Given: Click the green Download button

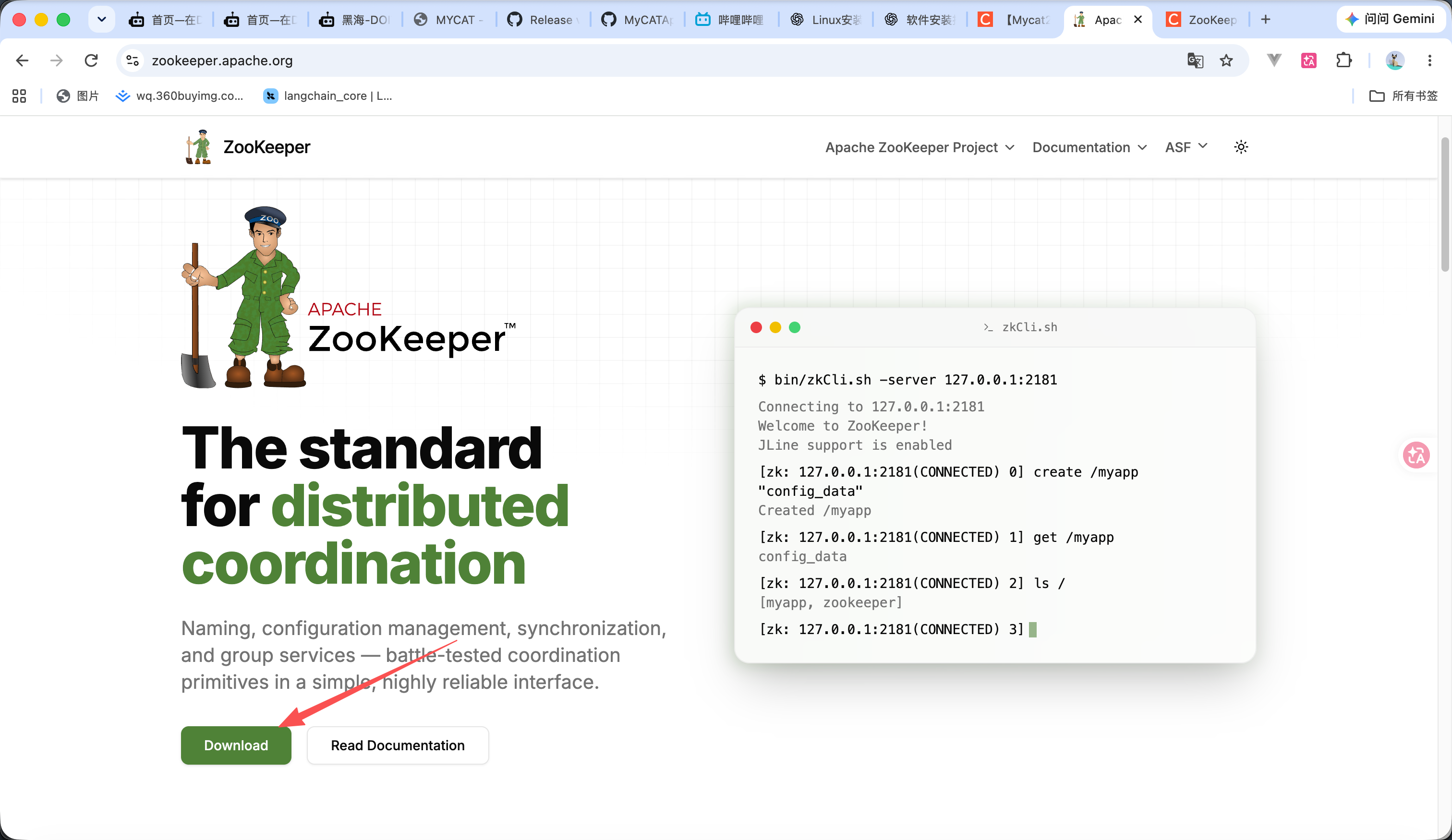Looking at the screenshot, I should (236, 745).
